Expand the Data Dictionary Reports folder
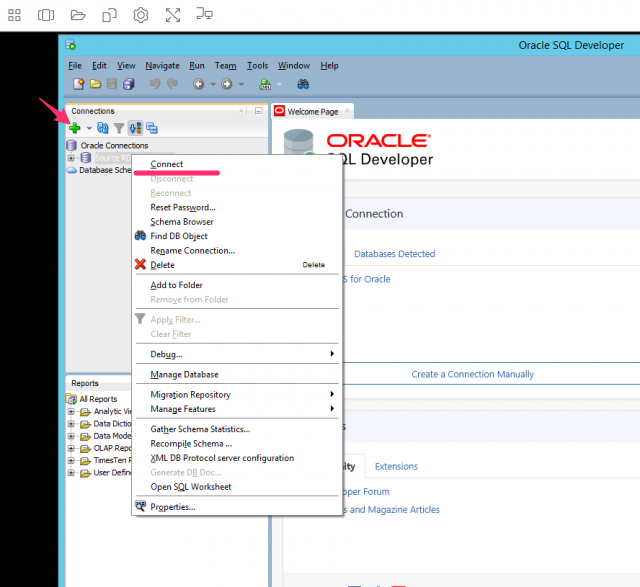This screenshot has height=587, width=640. 71,423
